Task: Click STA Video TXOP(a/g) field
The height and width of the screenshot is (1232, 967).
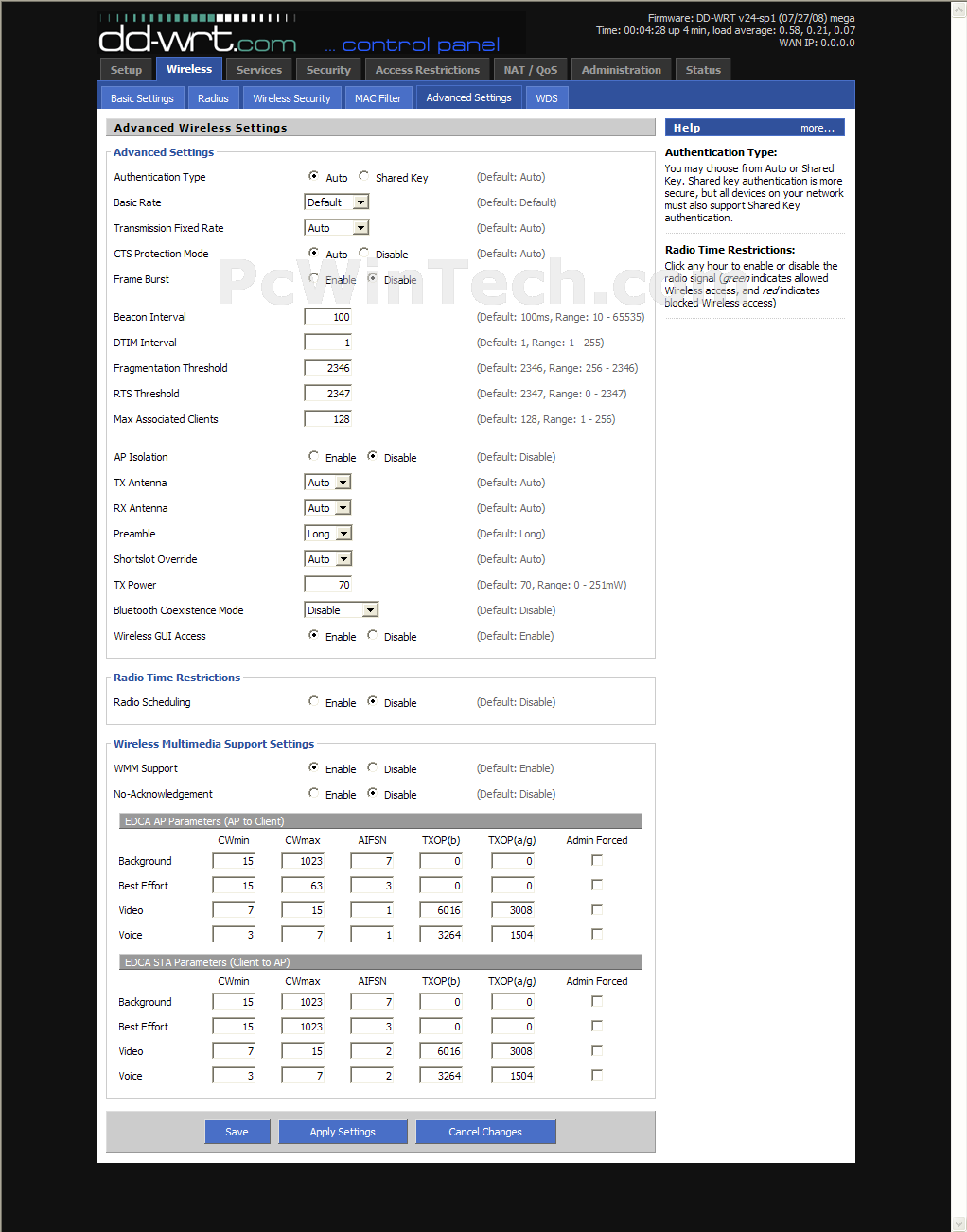Action: 513,1051
